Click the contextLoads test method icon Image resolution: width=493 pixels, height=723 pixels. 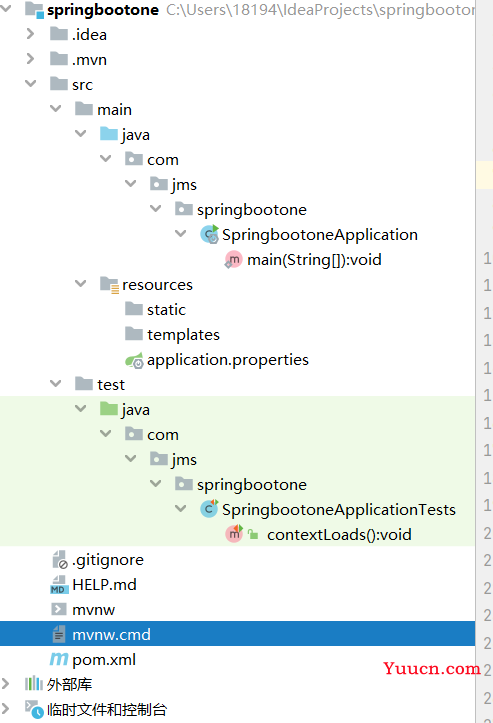234,533
